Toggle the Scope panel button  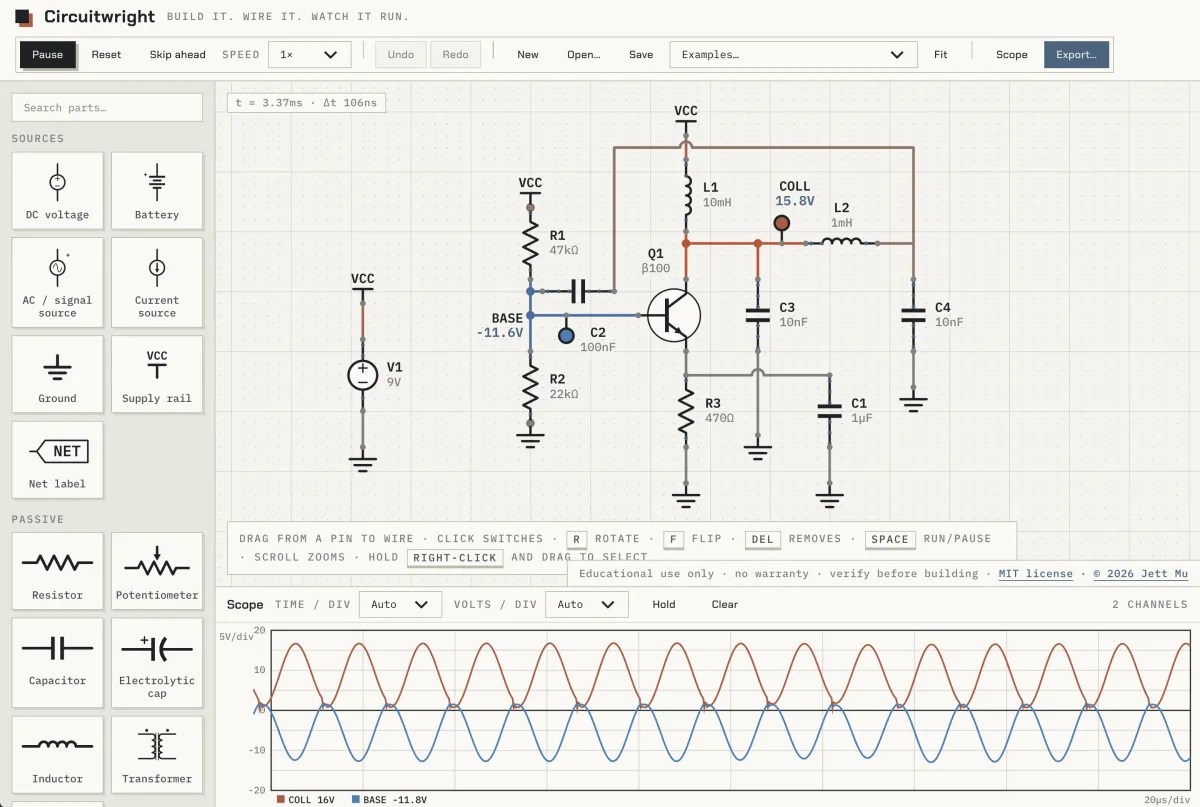point(1012,54)
